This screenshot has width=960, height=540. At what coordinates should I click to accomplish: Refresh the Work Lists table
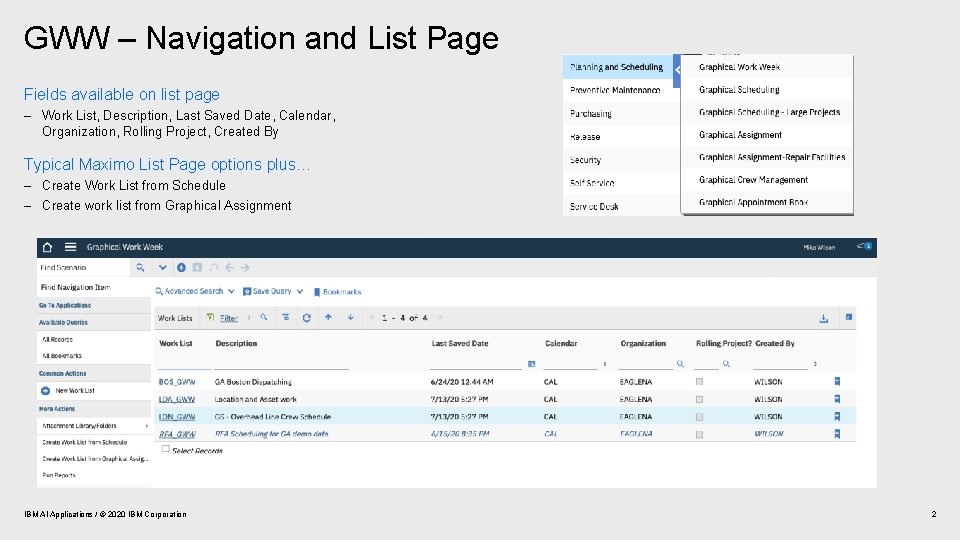[307, 317]
